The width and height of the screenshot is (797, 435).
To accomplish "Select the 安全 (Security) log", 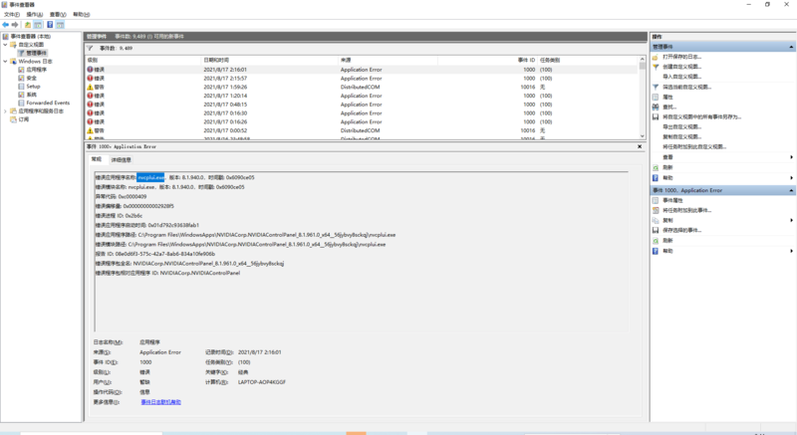I will pos(31,78).
